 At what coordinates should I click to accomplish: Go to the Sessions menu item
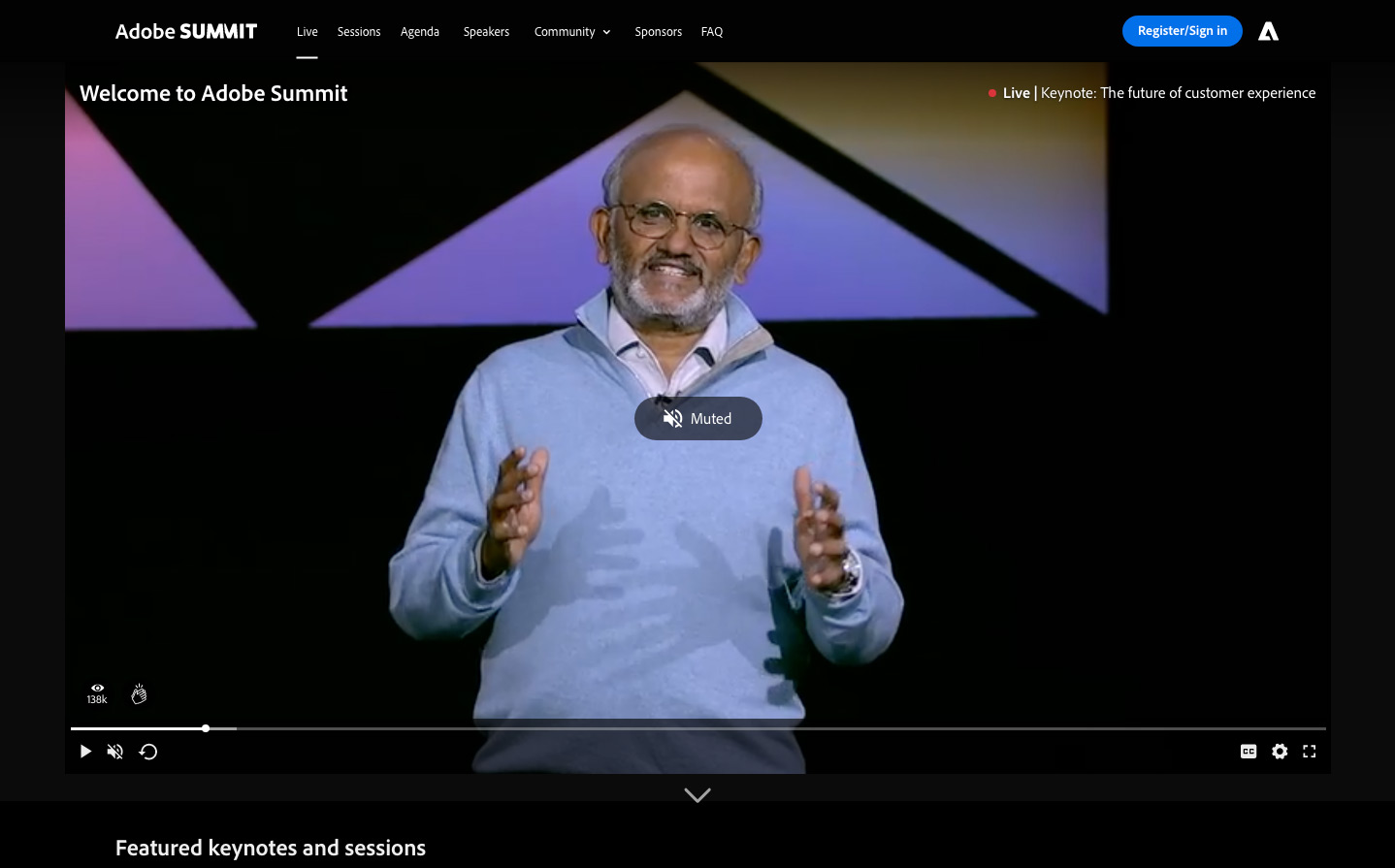(359, 32)
